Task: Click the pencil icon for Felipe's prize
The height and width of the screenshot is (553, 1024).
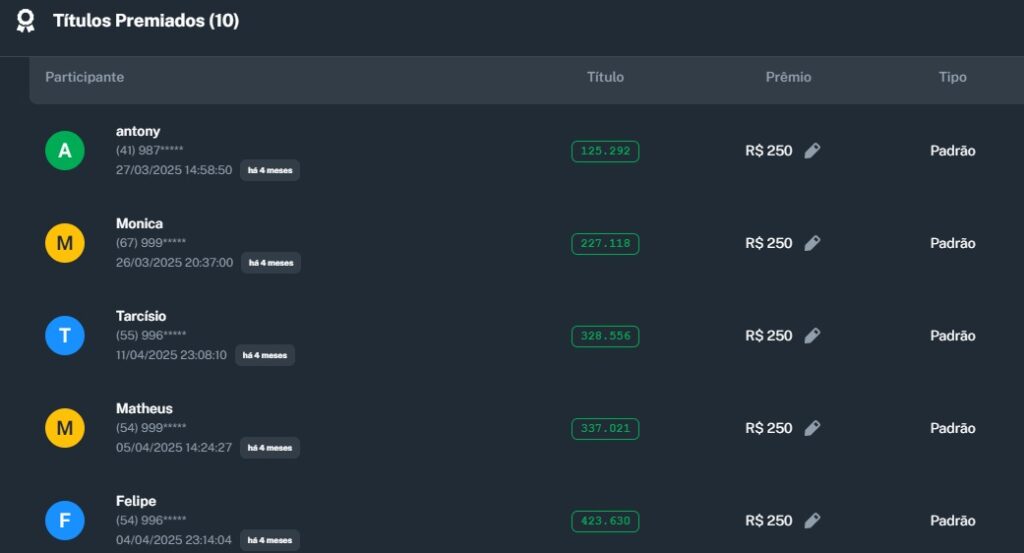Action: point(812,521)
